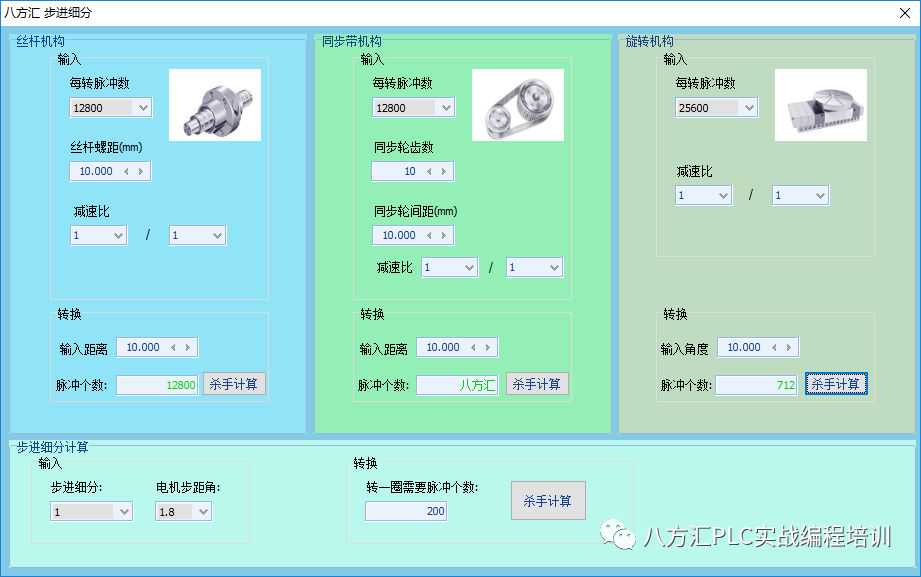This screenshot has height=577, width=921.
Task: Click the 输入距离 field in 丝杆机构 panel
Action: [140, 348]
